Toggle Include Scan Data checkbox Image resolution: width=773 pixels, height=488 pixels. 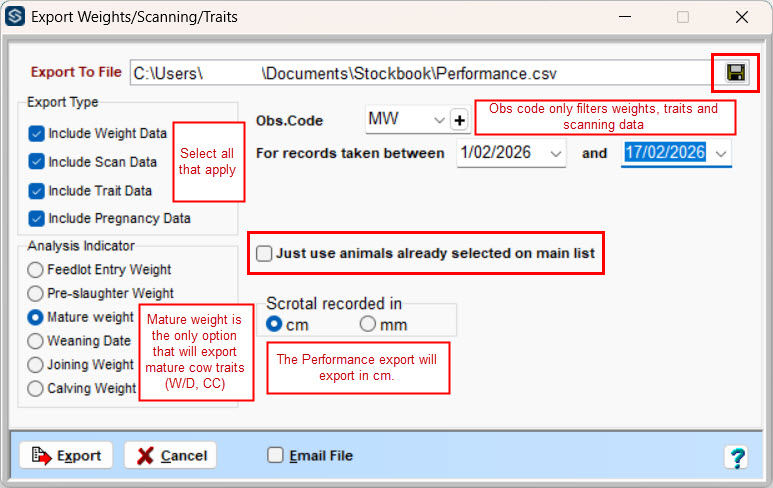[x=37, y=162]
